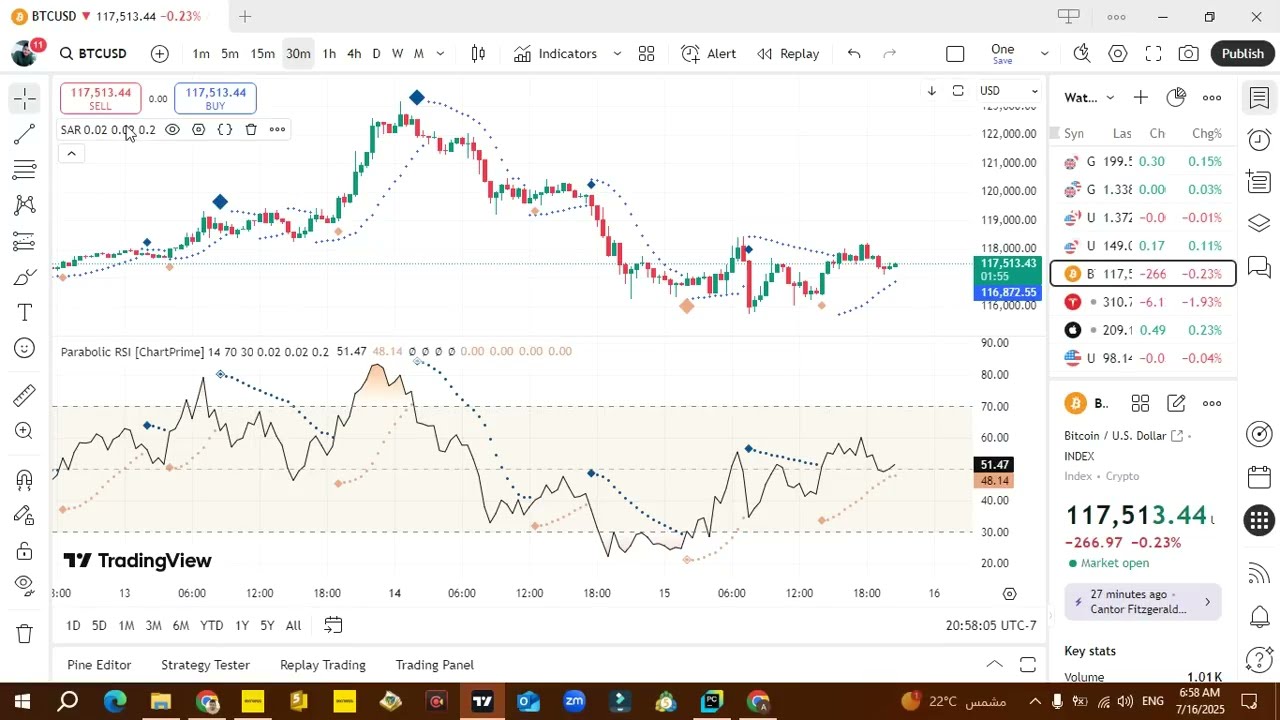Open the notifications bell panel
The height and width of the screenshot is (720, 1280).
coord(1259,616)
